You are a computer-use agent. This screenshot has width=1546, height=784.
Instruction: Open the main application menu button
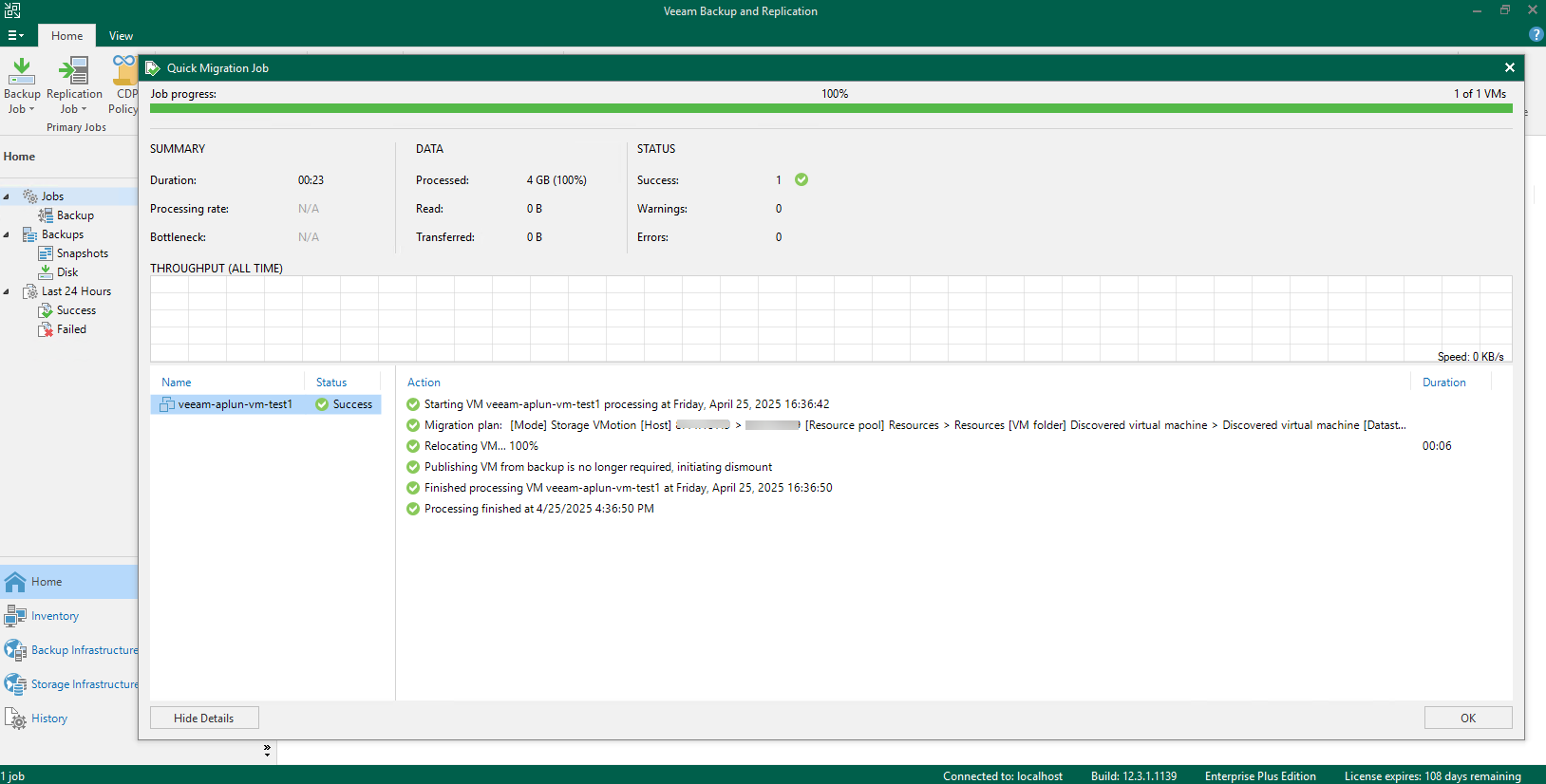[x=15, y=35]
